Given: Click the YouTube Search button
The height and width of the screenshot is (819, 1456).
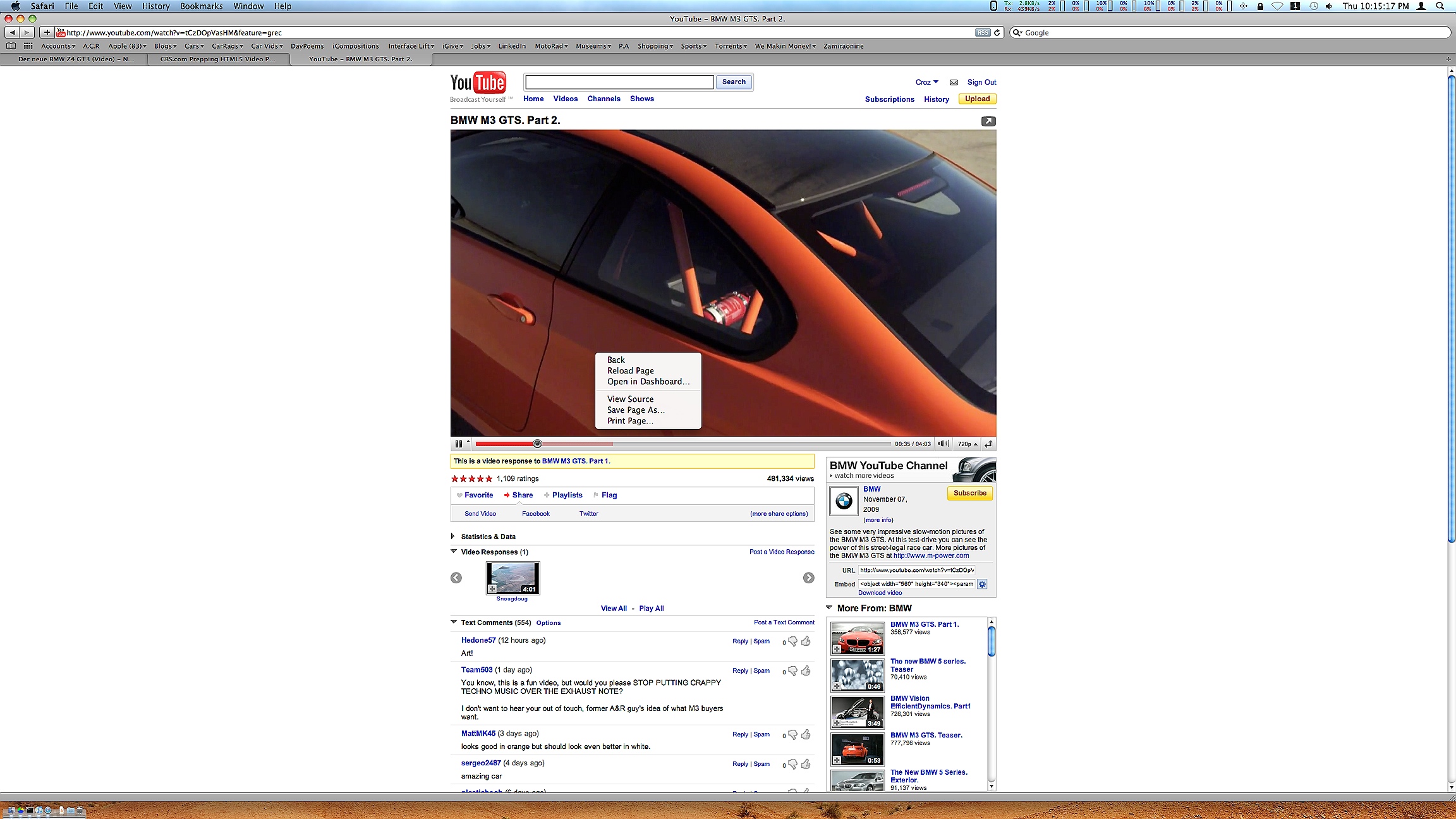Looking at the screenshot, I should (x=734, y=82).
